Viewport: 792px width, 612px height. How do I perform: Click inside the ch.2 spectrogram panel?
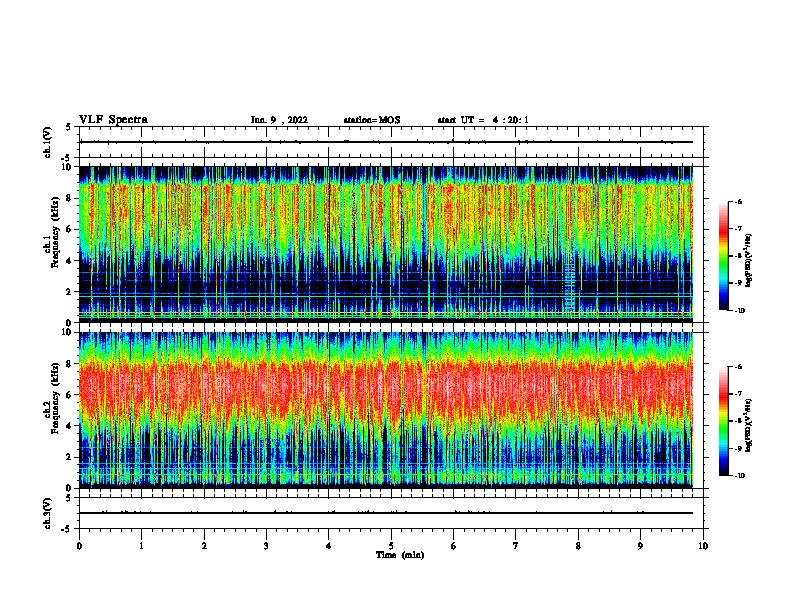(x=386, y=410)
